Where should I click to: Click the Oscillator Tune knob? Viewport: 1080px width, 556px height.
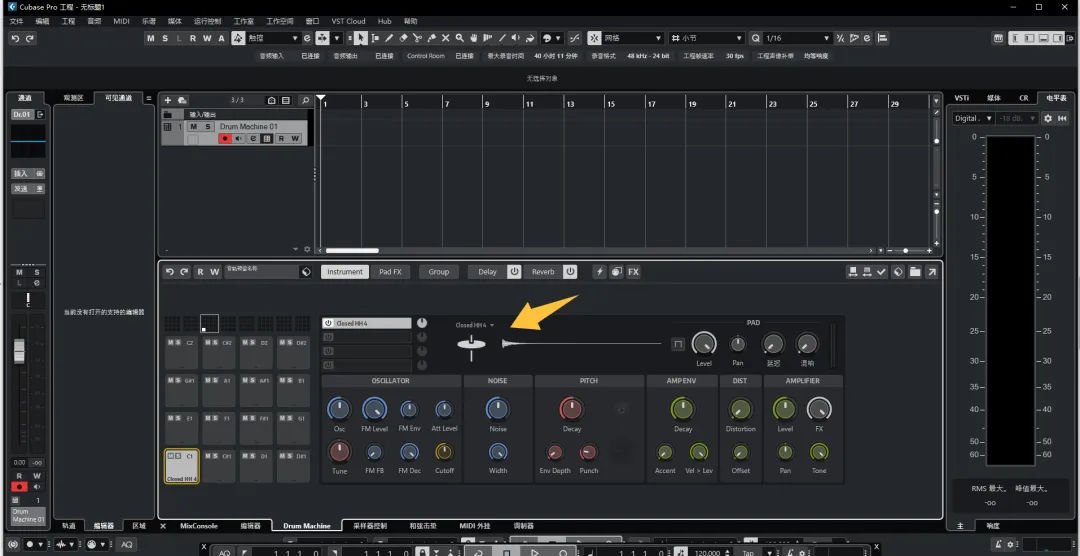tap(340, 452)
